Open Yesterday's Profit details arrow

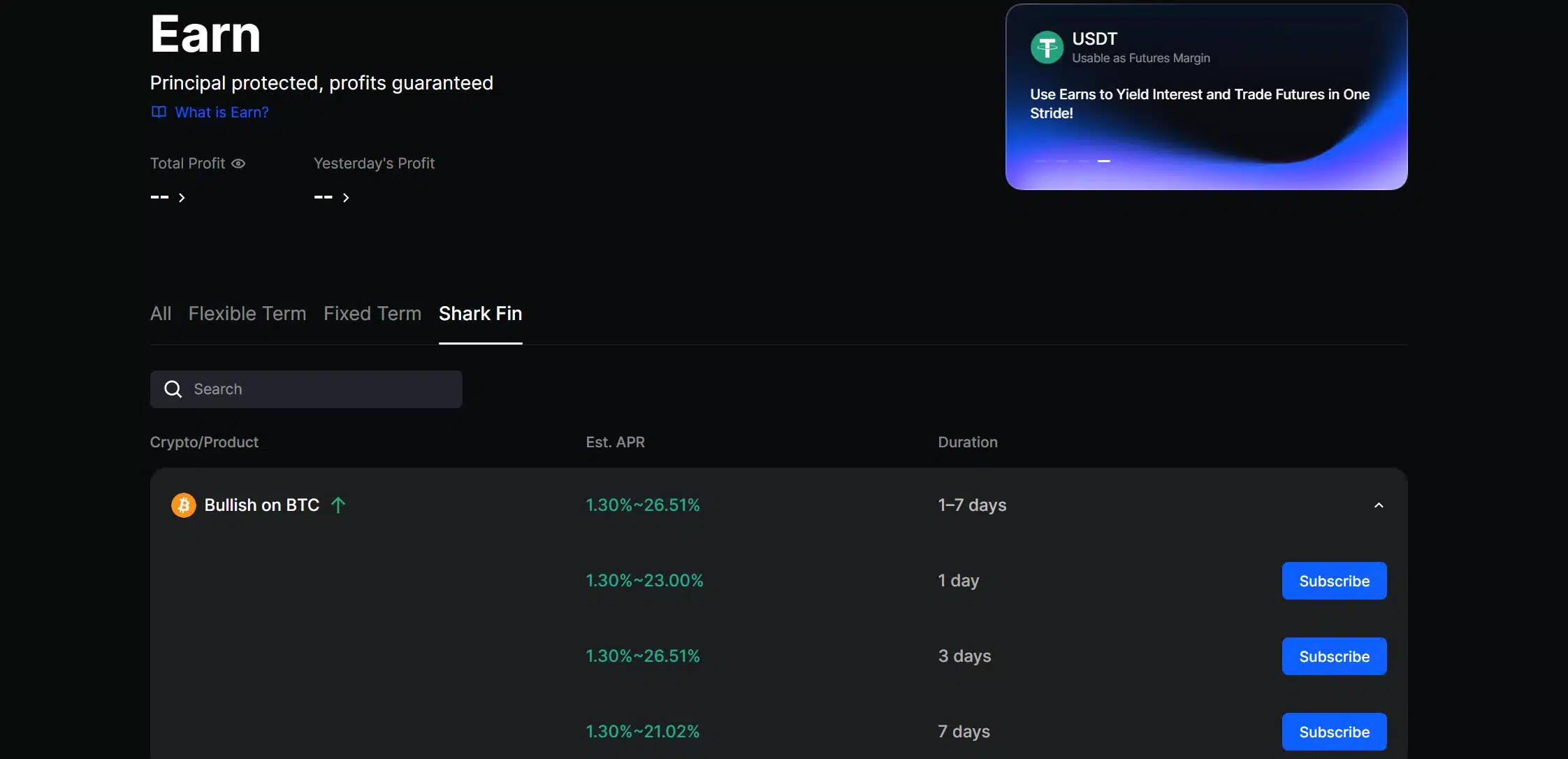pyautogui.click(x=345, y=198)
